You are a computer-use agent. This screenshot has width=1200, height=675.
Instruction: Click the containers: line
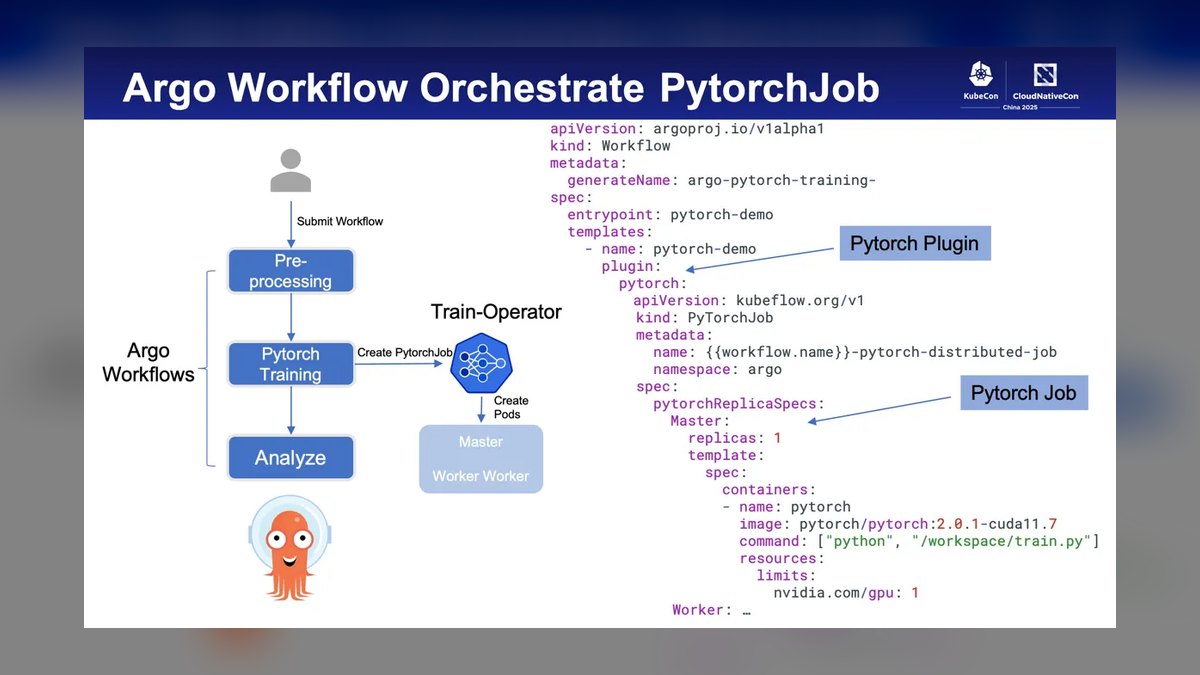click(x=769, y=489)
